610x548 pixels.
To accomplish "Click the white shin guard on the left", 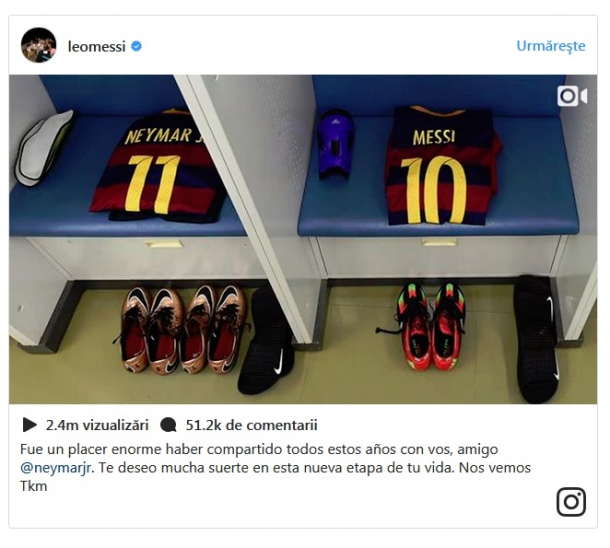I will pyautogui.click(x=43, y=148).
